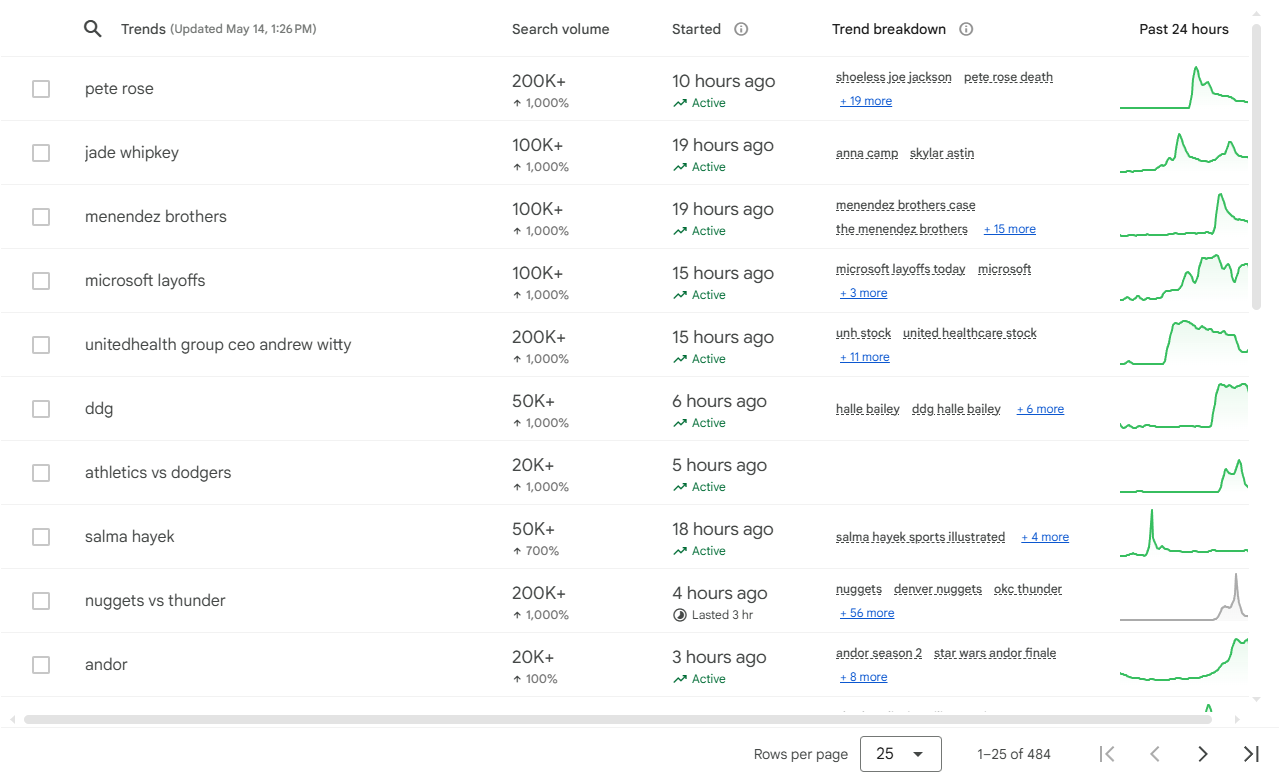Open the microsoft query chip
Viewport: 1280px width, 780px height.
(1004, 269)
